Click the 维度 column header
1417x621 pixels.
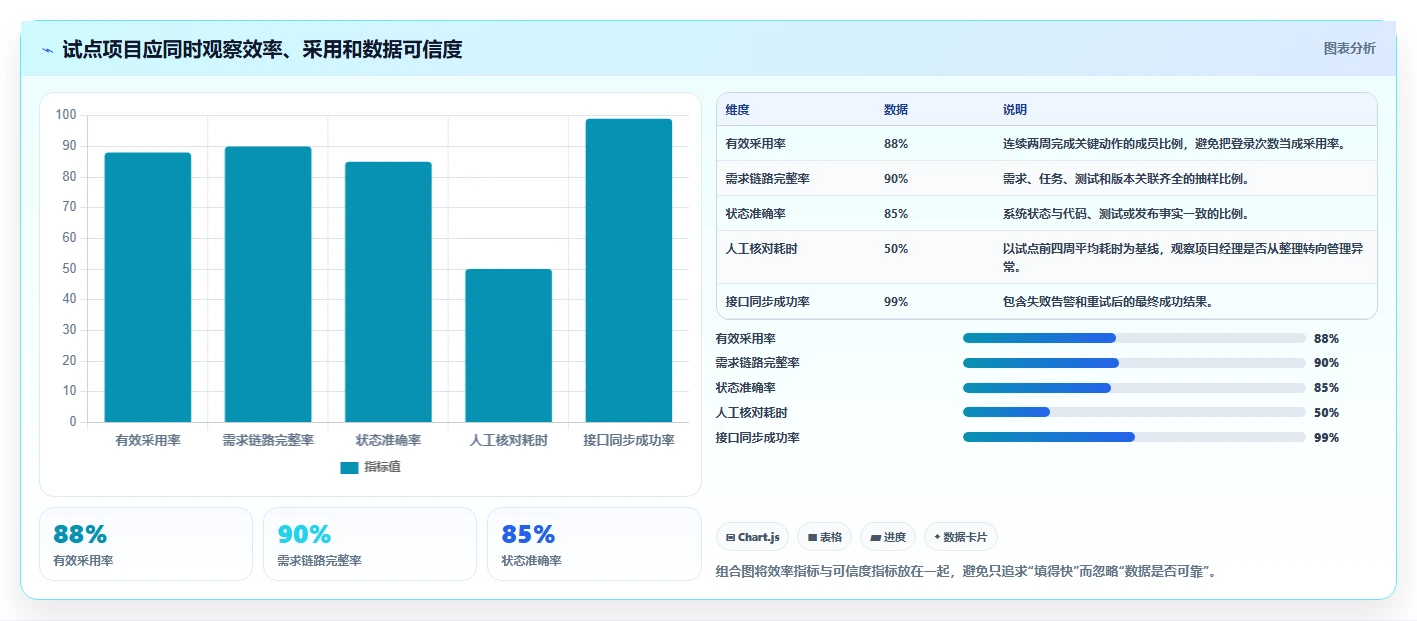point(738,110)
